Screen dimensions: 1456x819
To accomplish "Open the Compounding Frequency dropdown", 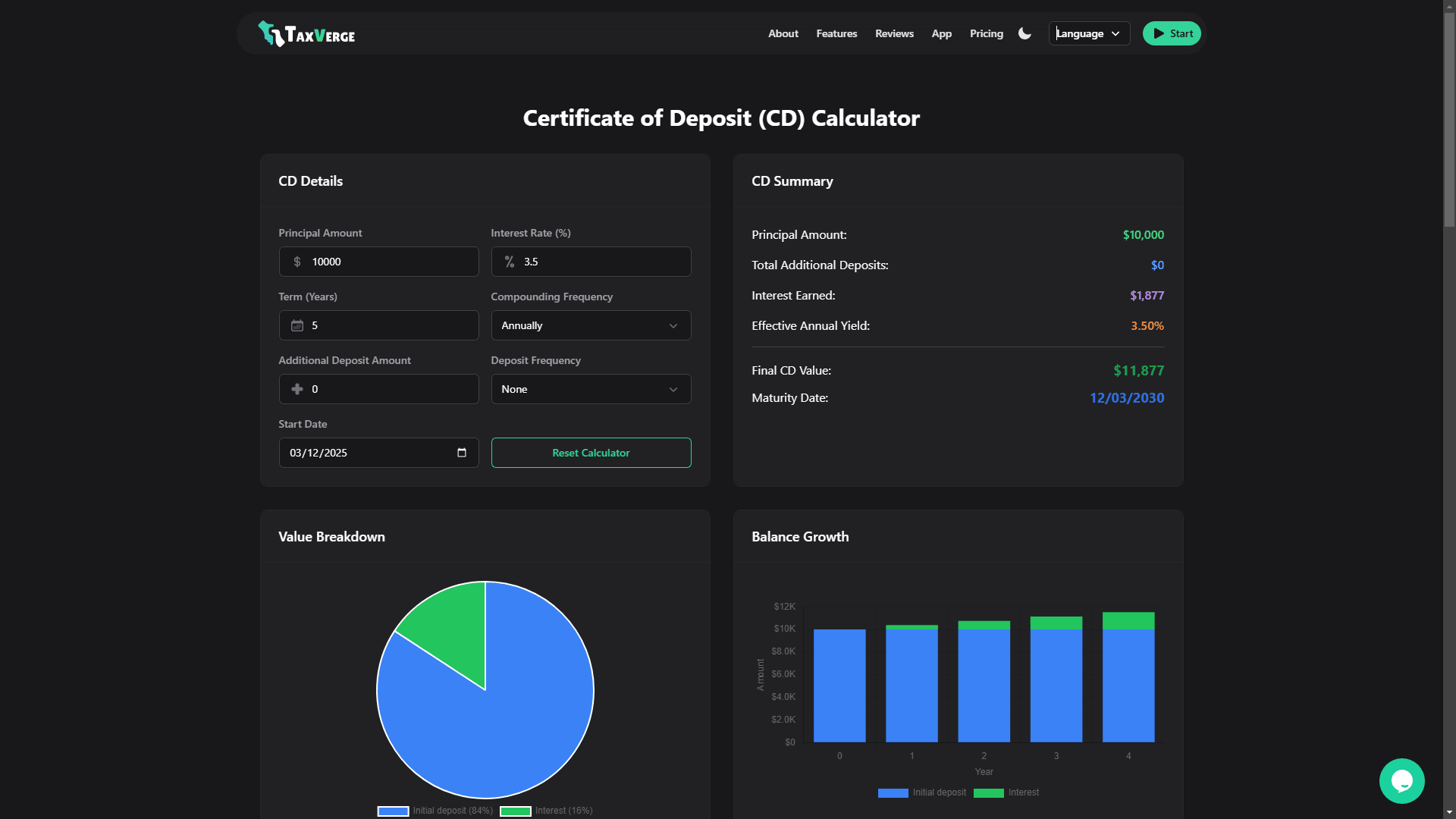I will click(x=591, y=325).
